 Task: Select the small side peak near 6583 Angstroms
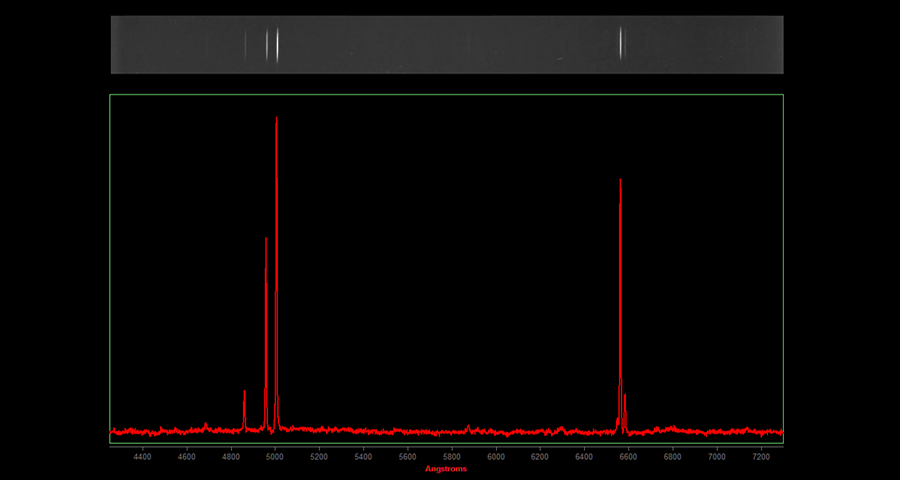(625, 397)
